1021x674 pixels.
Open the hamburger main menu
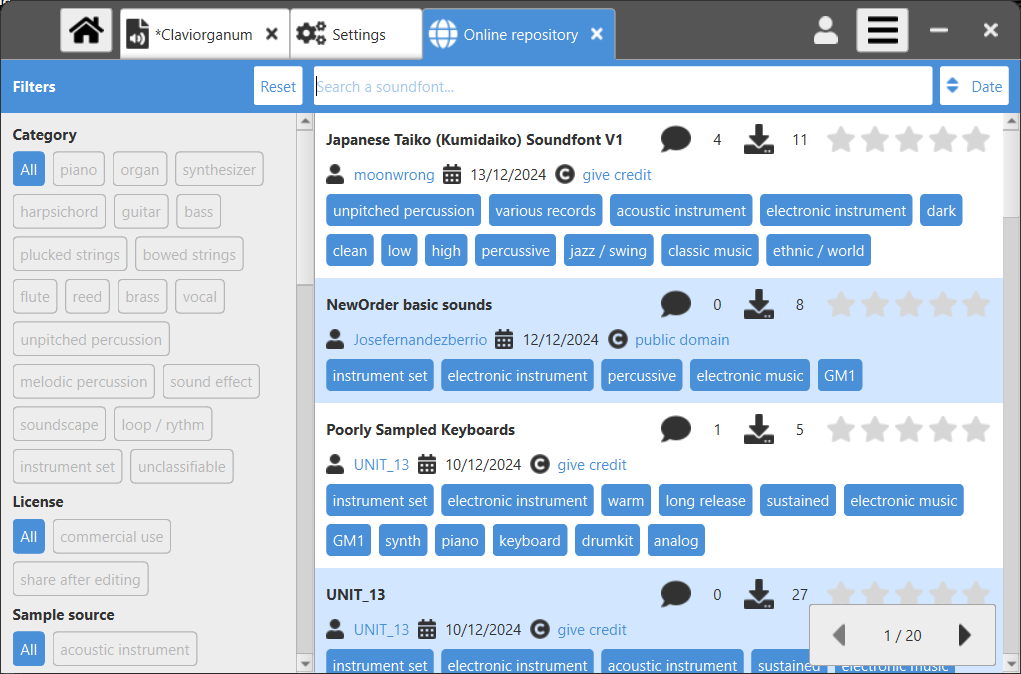tap(882, 31)
